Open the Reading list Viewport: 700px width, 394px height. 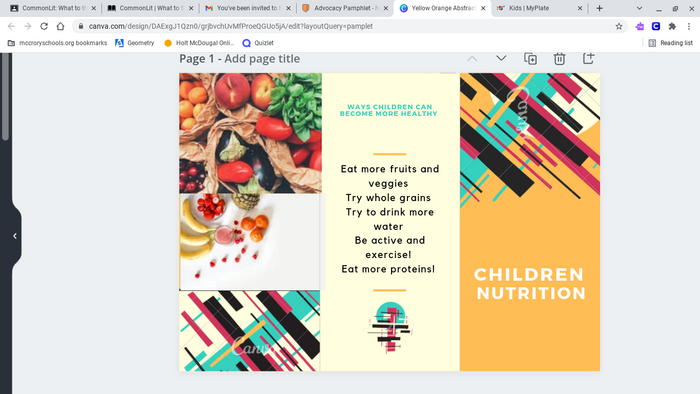[671, 43]
